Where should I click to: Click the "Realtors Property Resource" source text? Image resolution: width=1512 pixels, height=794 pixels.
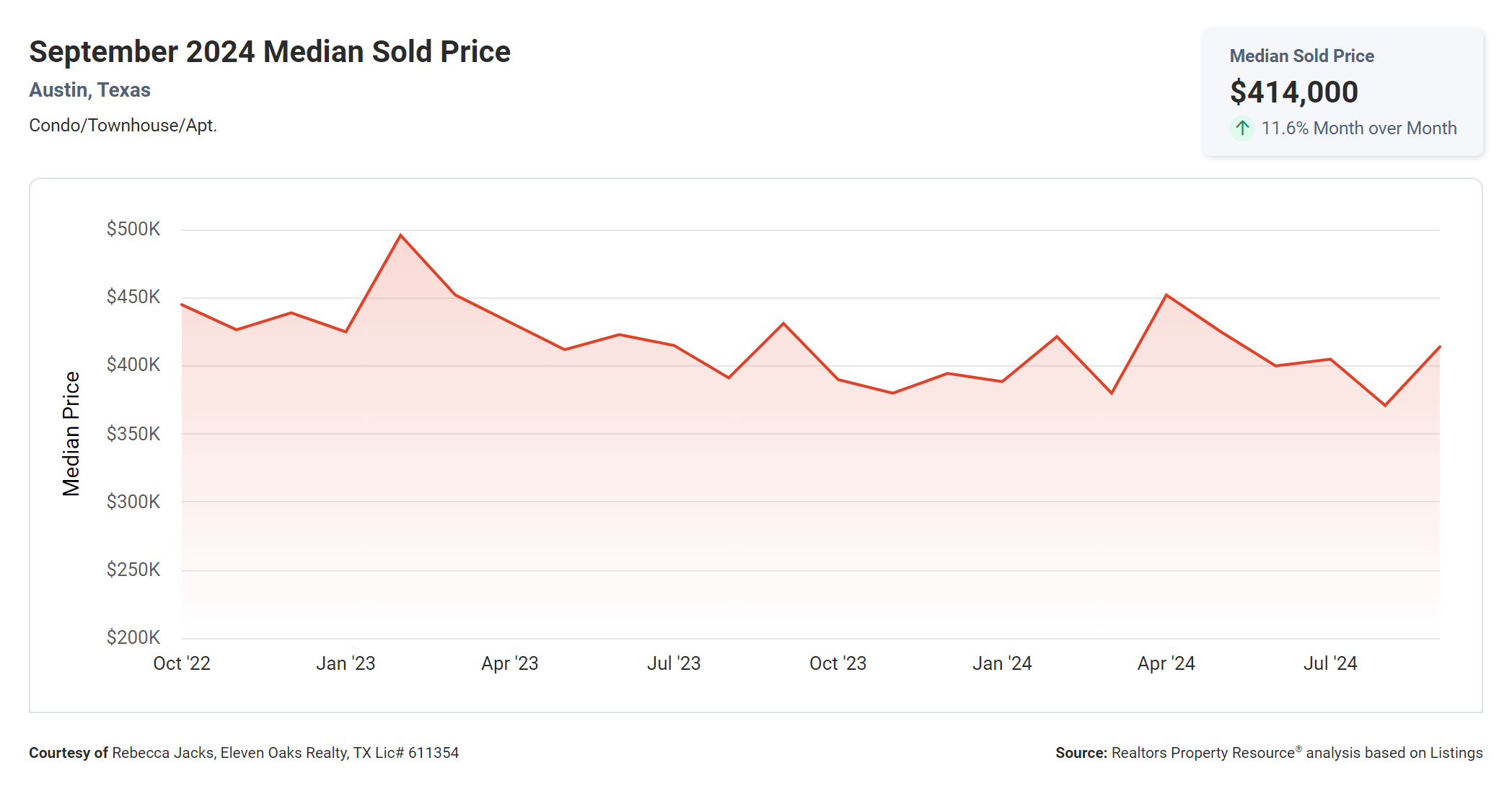pyautogui.click(x=1203, y=753)
